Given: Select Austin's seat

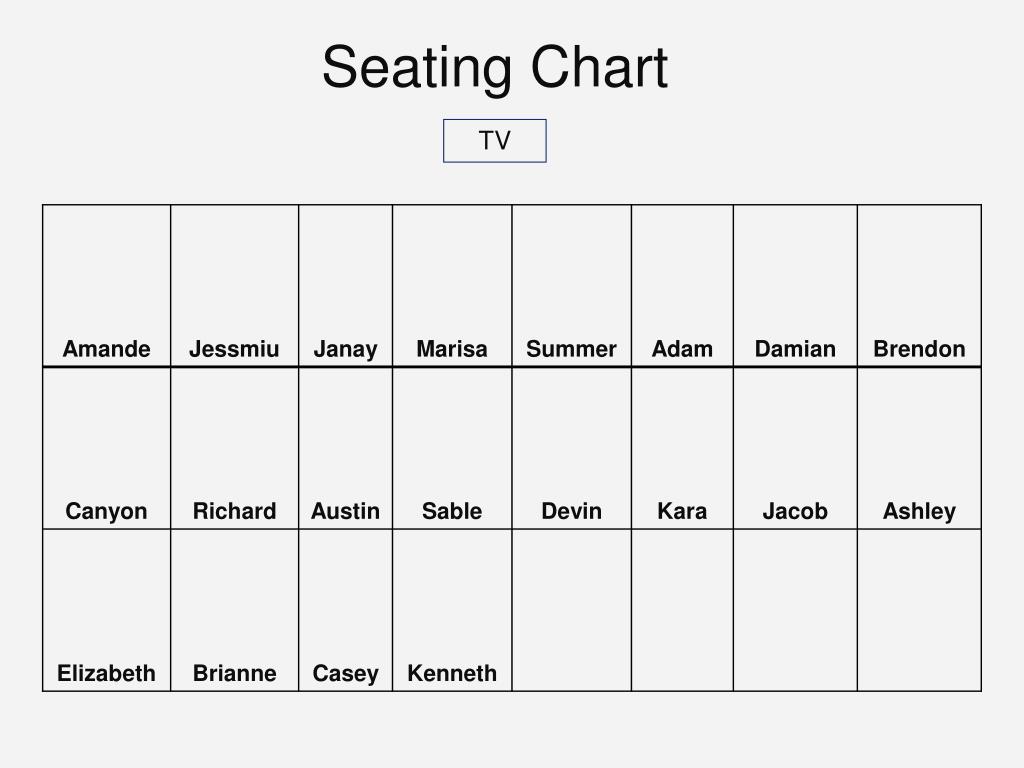Looking at the screenshot, I should coord(345,448).
